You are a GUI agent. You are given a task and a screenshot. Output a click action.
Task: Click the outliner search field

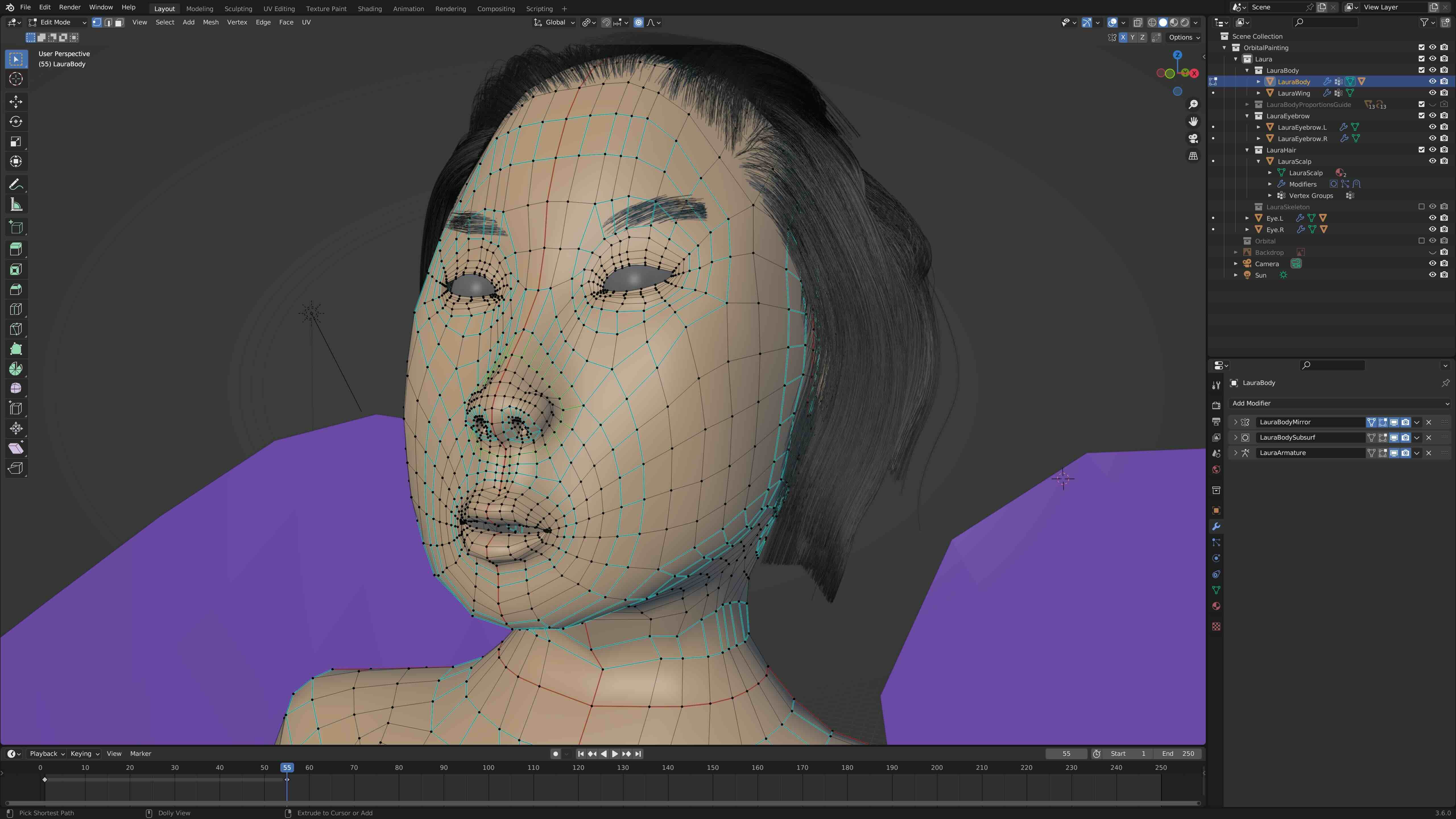(1325, 23)
